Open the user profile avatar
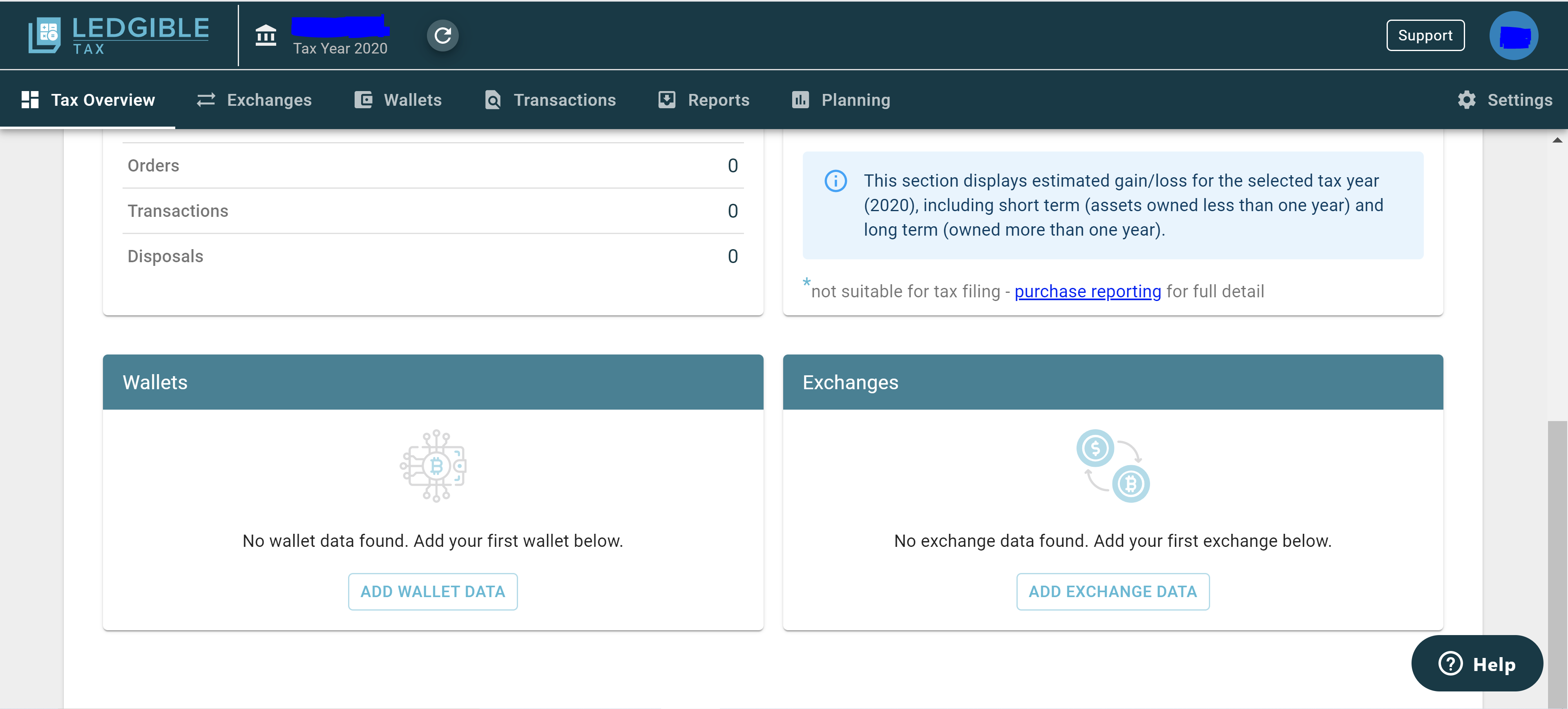This screenshot has height=709, width=1568. pyautogui.click(x=1513, y=35)
